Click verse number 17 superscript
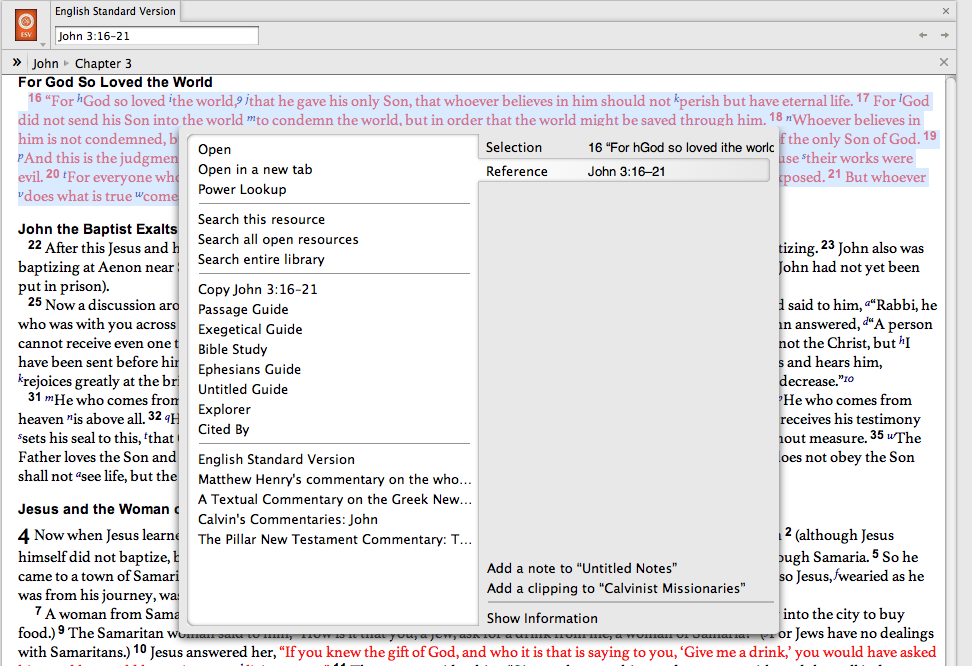The image size is (972, 666). [863, 98]
